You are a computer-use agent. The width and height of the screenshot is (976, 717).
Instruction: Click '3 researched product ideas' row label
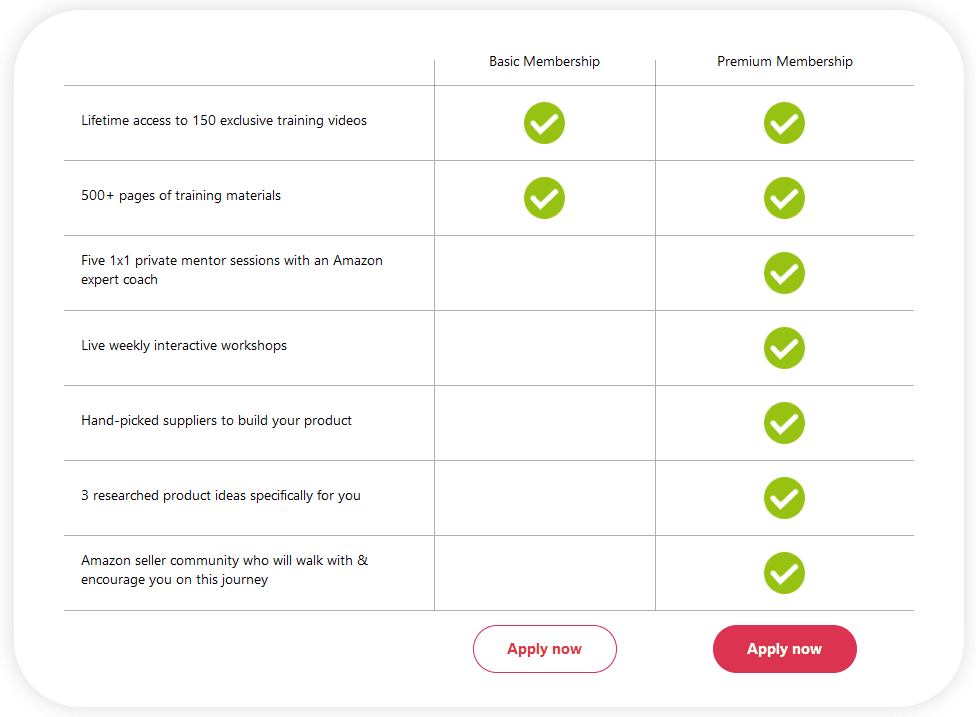(221, 495)
